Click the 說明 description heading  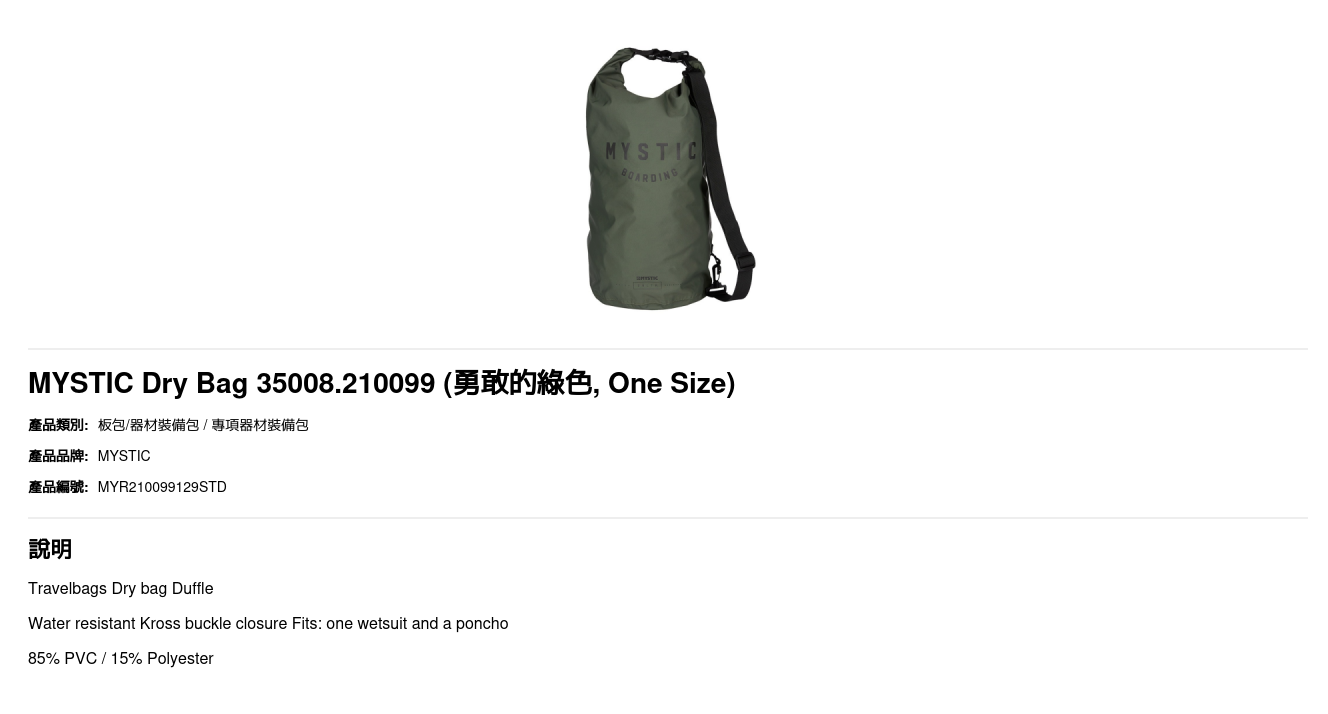[50, 549]
